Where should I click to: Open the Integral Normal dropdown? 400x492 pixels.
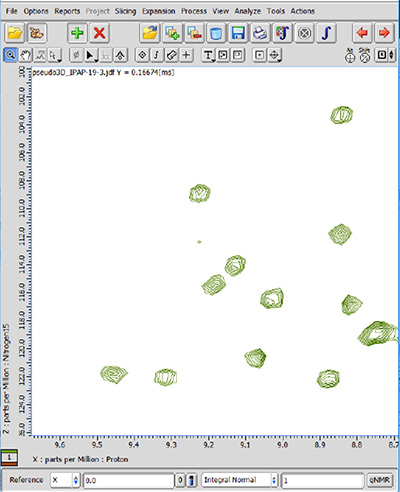pyautogui.click(x=239, y=480)
